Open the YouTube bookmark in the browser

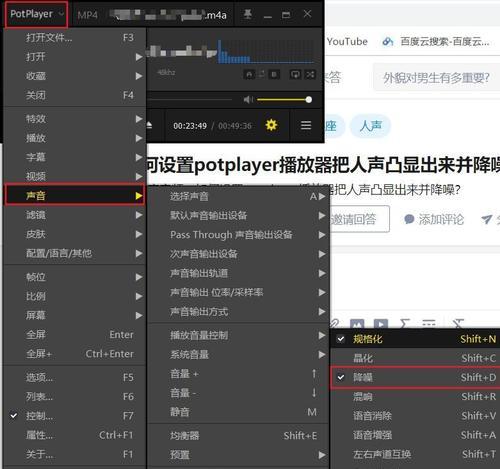[347, 42]
